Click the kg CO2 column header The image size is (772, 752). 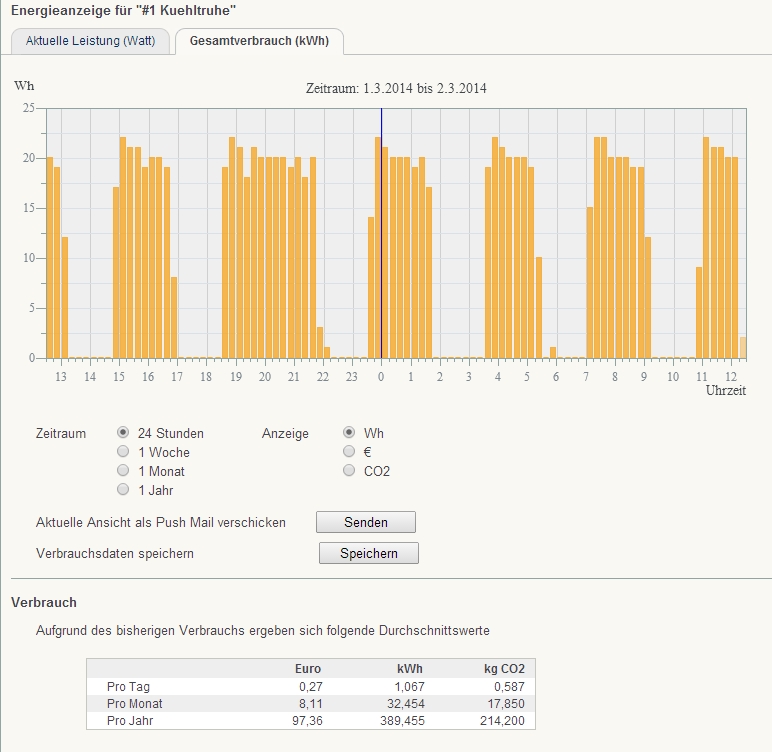point(502,669)
